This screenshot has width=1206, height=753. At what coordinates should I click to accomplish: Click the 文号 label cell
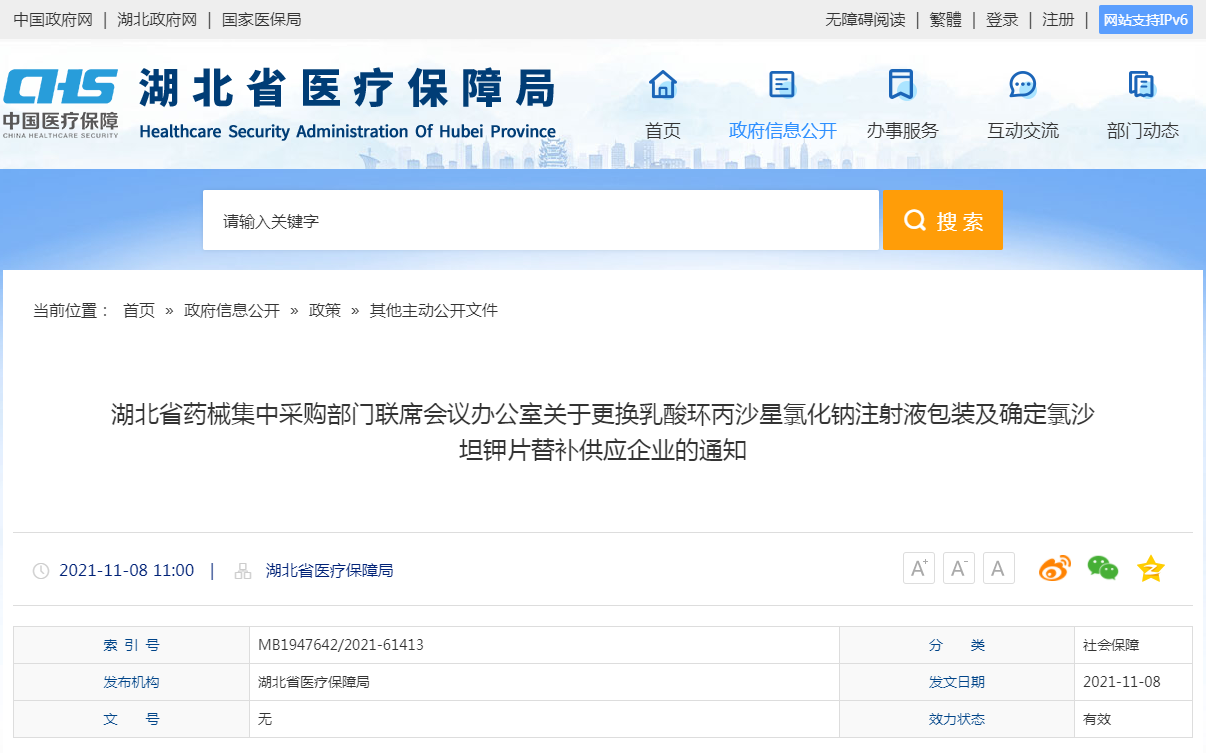click(x=131, y=719)
